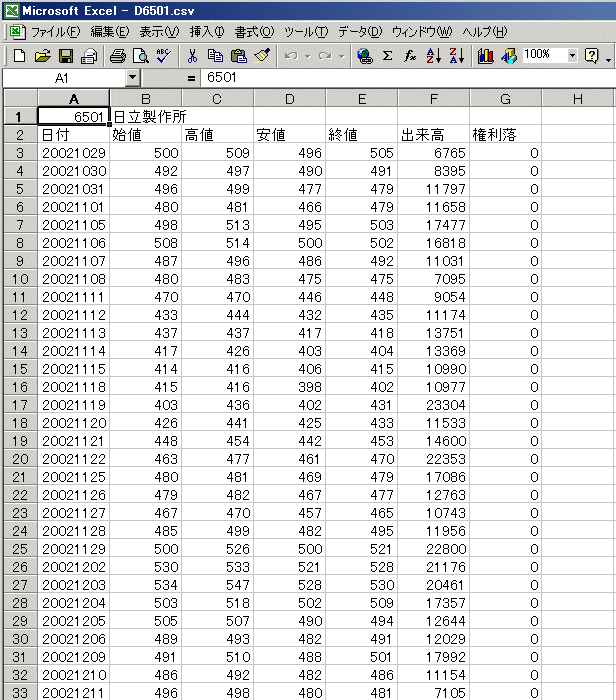Open the ツール(T) menu

tap(306, 32)
